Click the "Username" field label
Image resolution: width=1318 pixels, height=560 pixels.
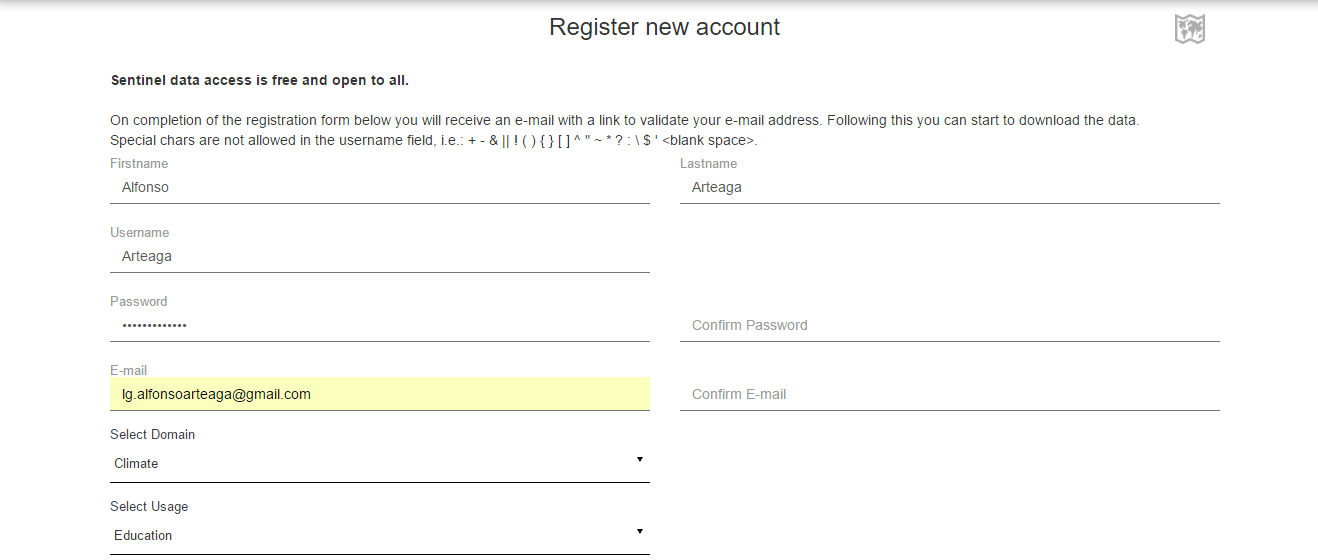pos(139,232)
